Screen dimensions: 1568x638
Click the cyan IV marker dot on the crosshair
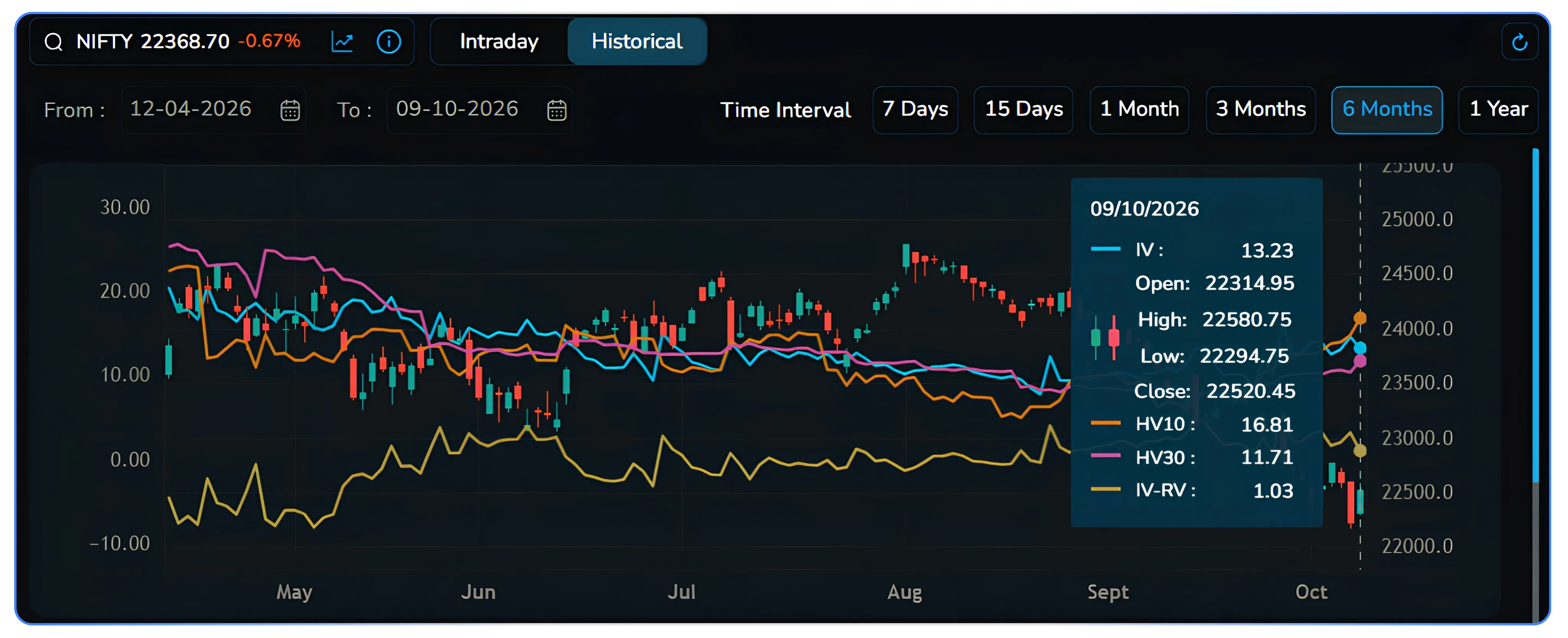(x=1360, y=348)
